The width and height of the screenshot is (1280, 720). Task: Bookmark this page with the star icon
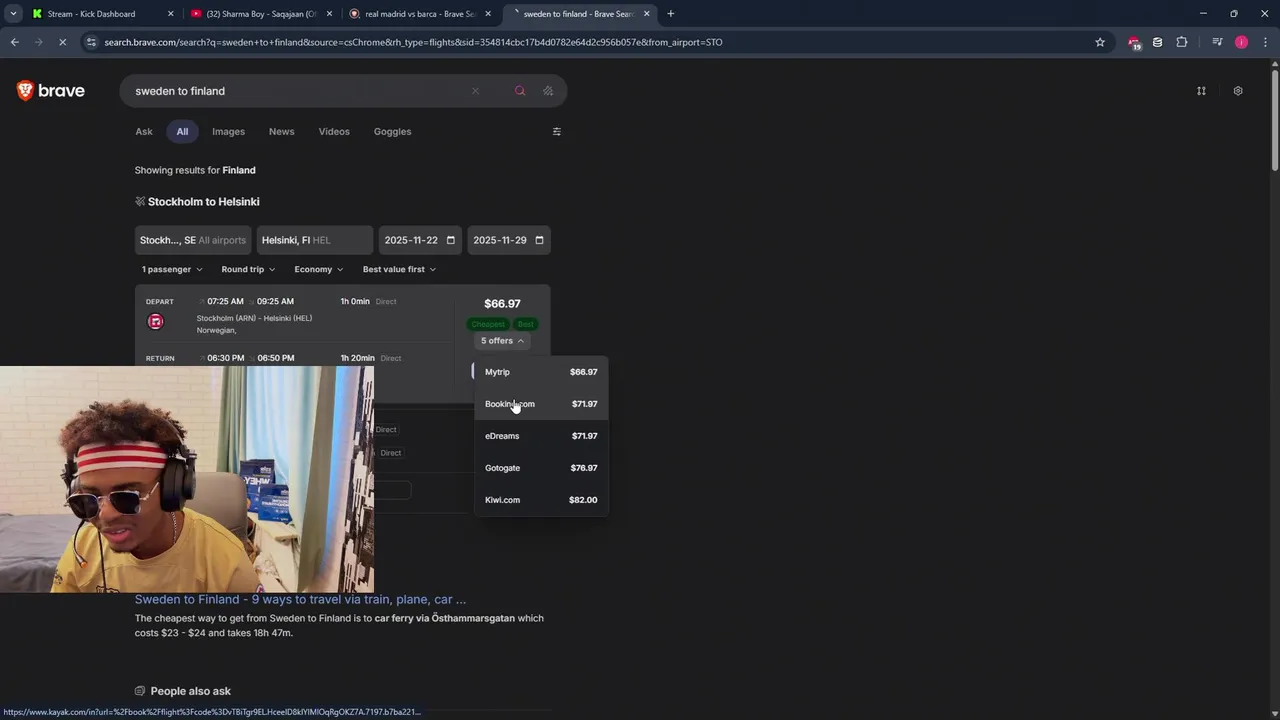pyautogui.click(x=1100, y=42)
